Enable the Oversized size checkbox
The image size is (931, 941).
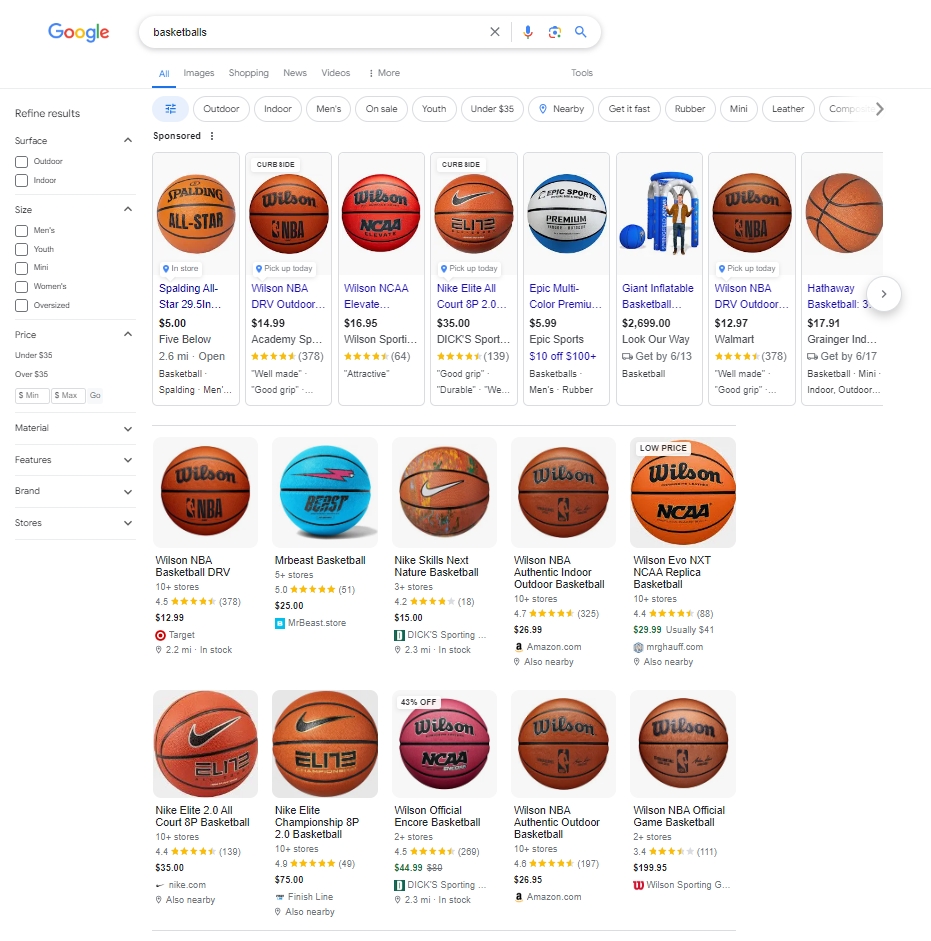[x=22, y=305]
